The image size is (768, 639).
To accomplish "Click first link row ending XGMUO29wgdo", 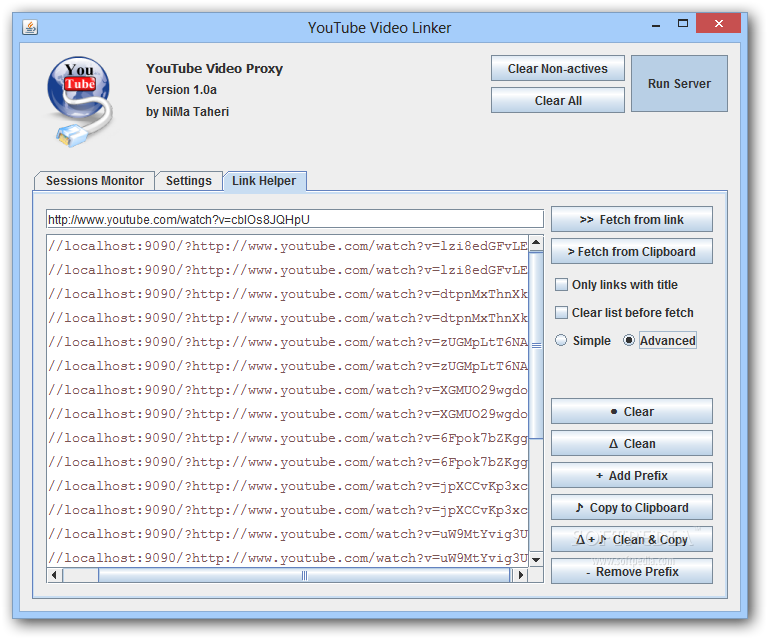I will click(288, 390).
